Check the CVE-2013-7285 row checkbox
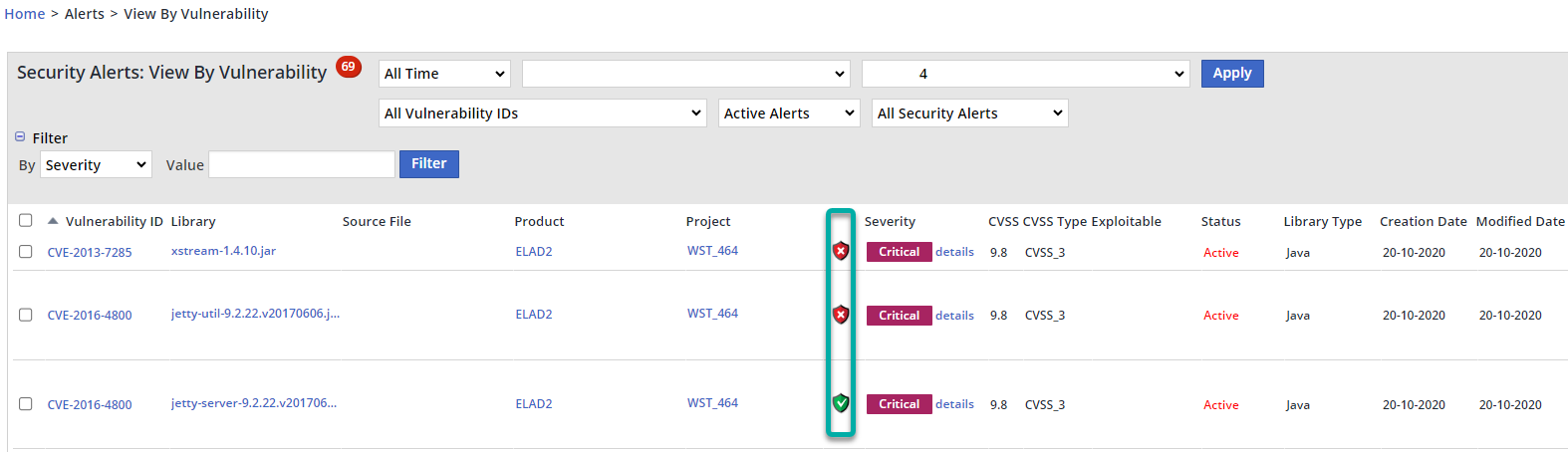 pyautogui.click(x=26, y=252)
